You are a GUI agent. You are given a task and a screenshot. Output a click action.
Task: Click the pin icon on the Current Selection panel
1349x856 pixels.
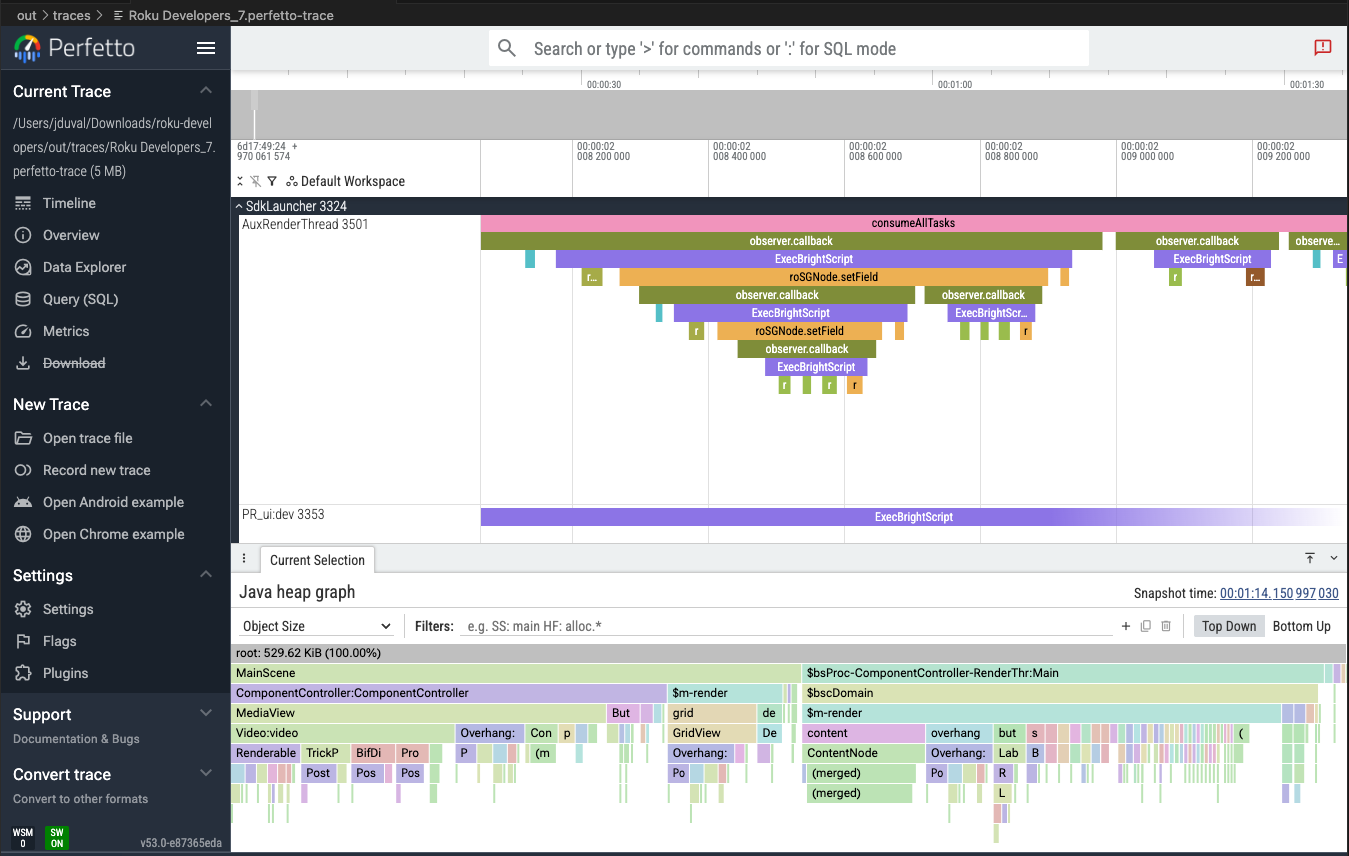tap(1310, 558)
